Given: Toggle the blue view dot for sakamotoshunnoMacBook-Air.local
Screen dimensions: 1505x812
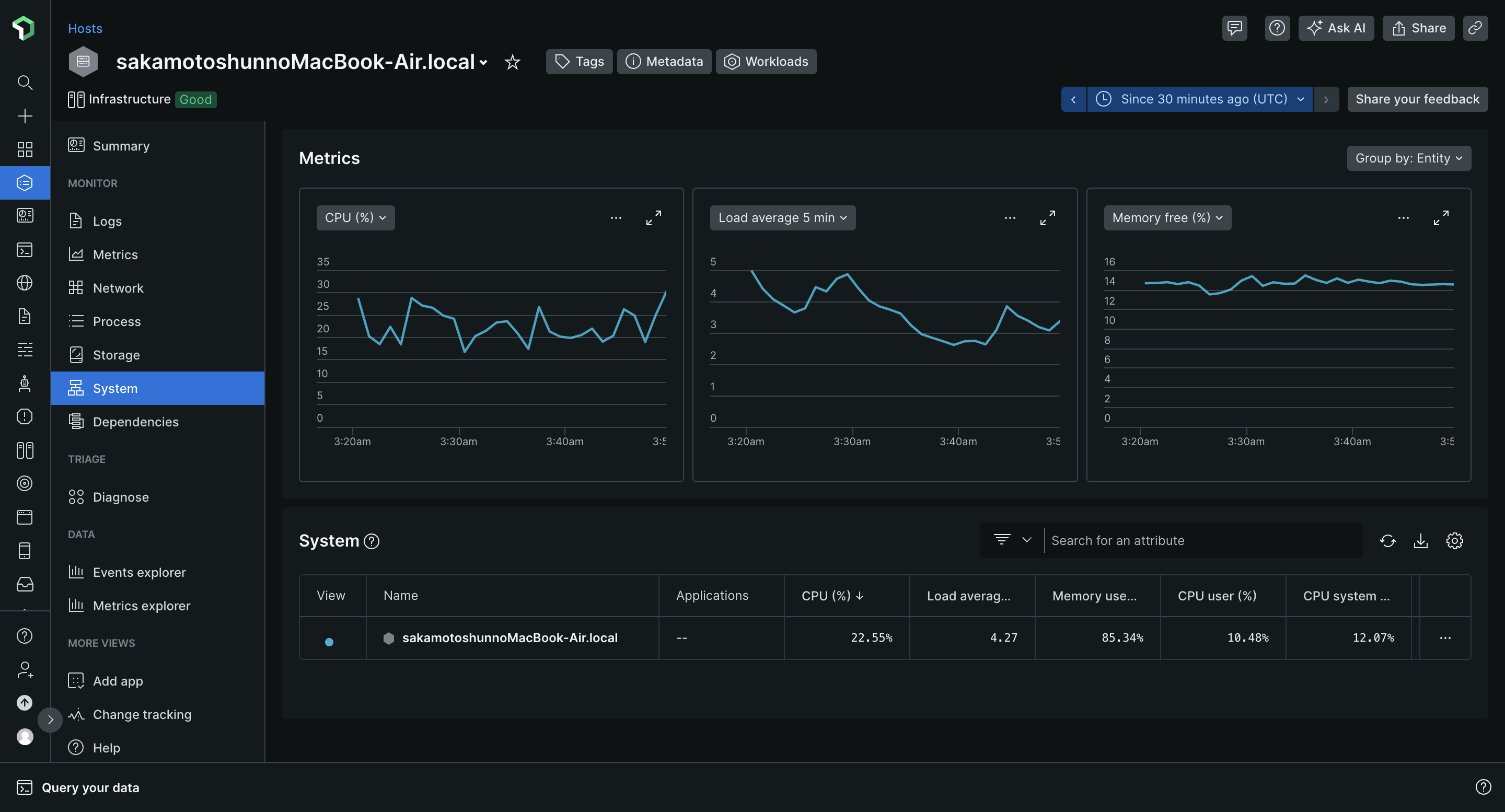Looking at the screenshot, I should [329, 642].
